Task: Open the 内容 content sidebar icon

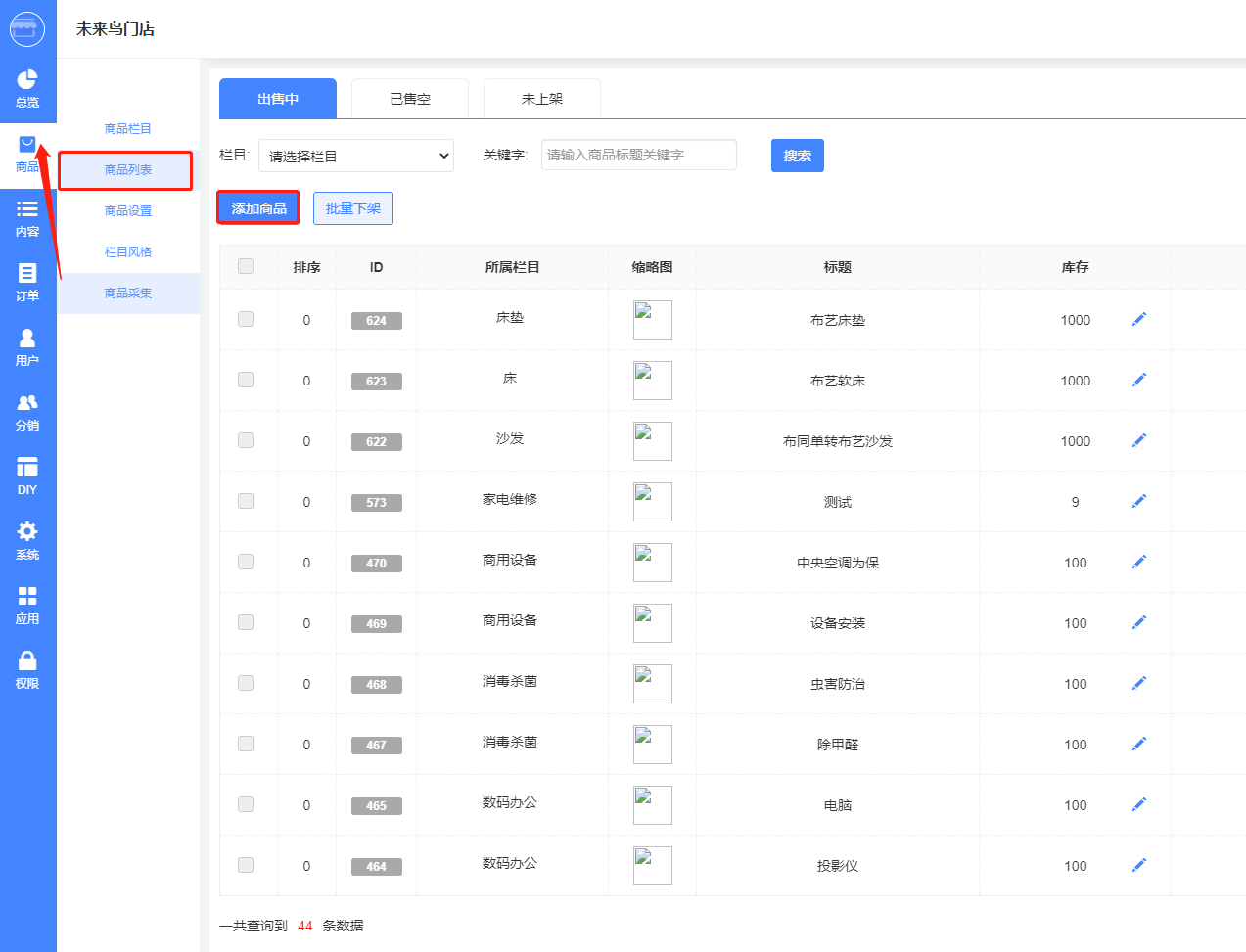Action: point(27,217)
